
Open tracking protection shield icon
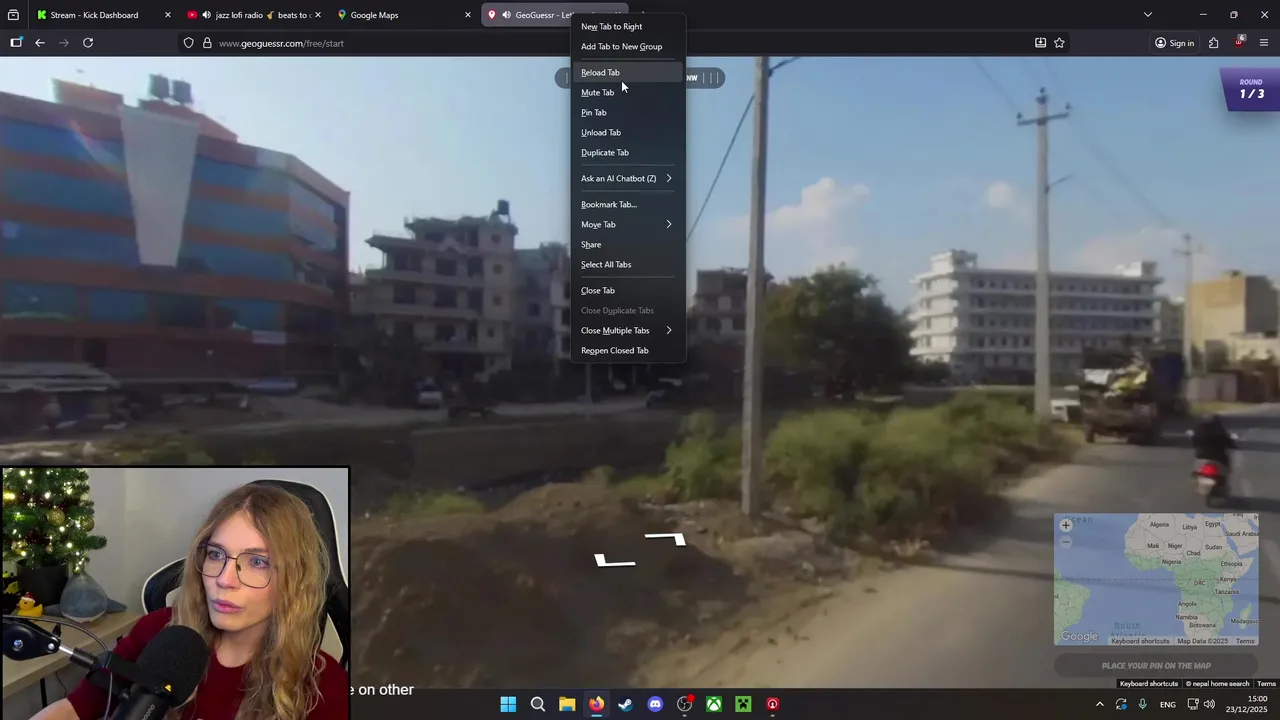tap(188, 43)
